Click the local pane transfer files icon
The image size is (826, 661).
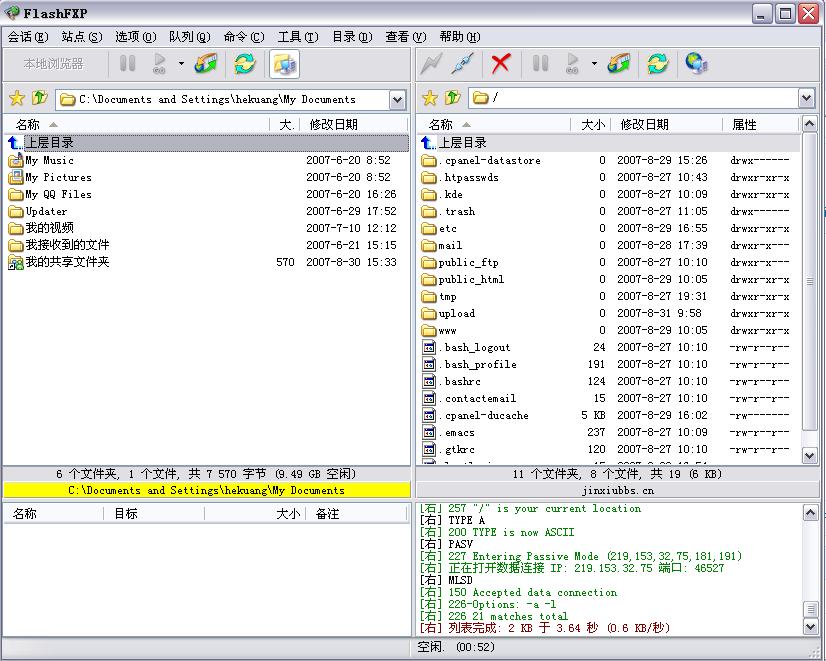[206, 64]
